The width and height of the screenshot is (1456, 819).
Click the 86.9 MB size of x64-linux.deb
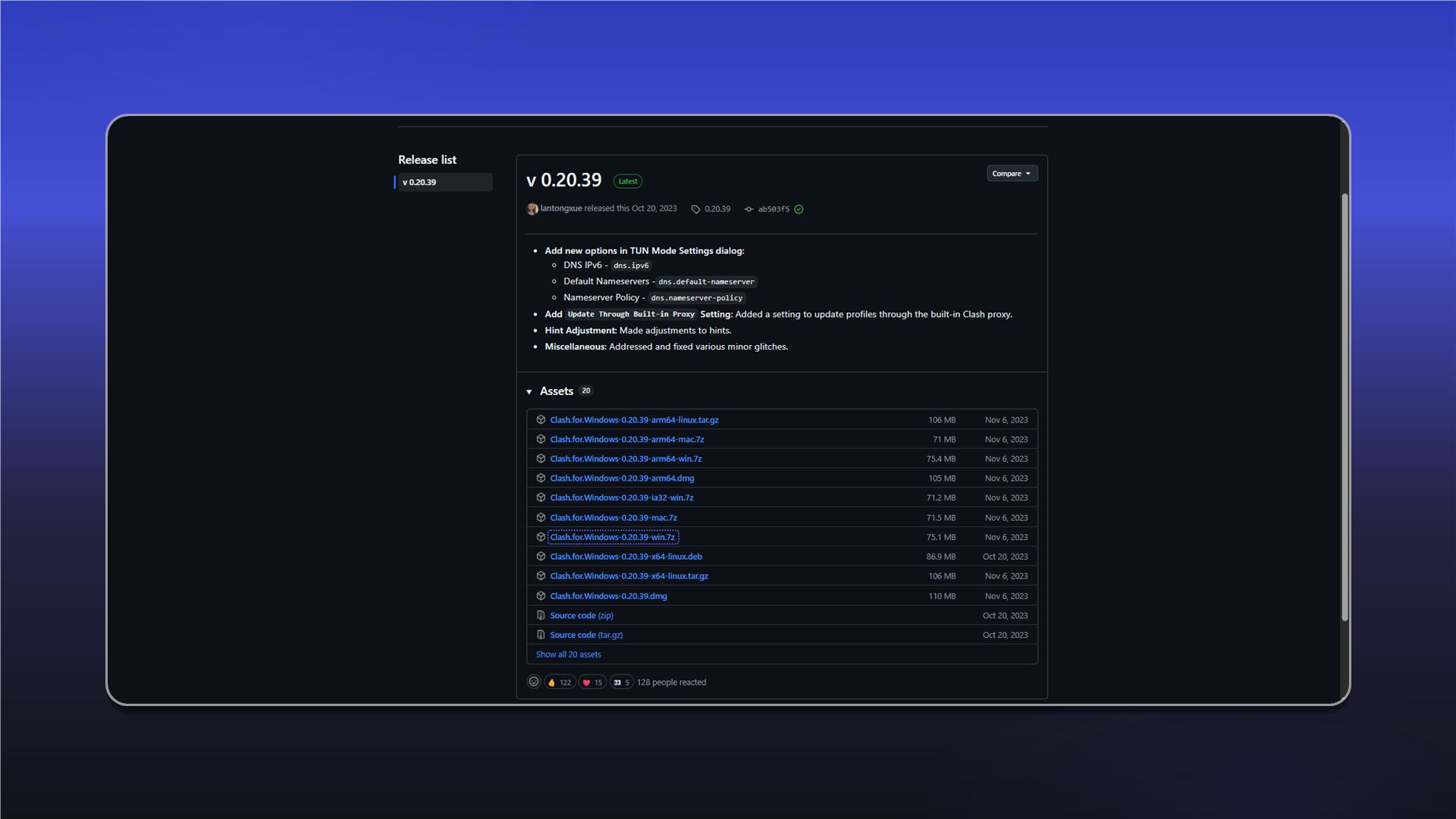pyautogui.click(x=940, y=557)
